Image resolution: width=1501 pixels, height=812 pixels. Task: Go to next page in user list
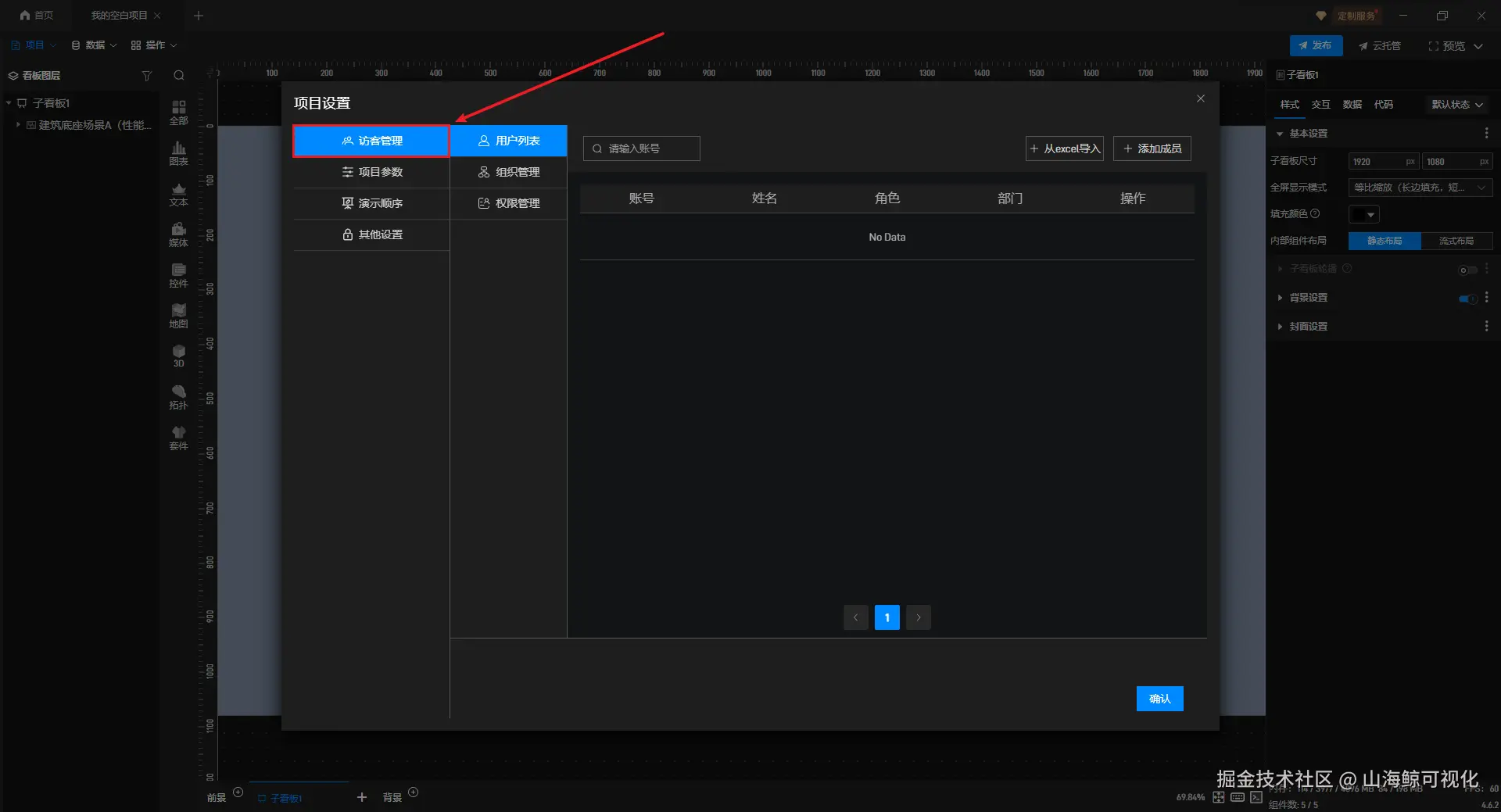tap(919, 617)
